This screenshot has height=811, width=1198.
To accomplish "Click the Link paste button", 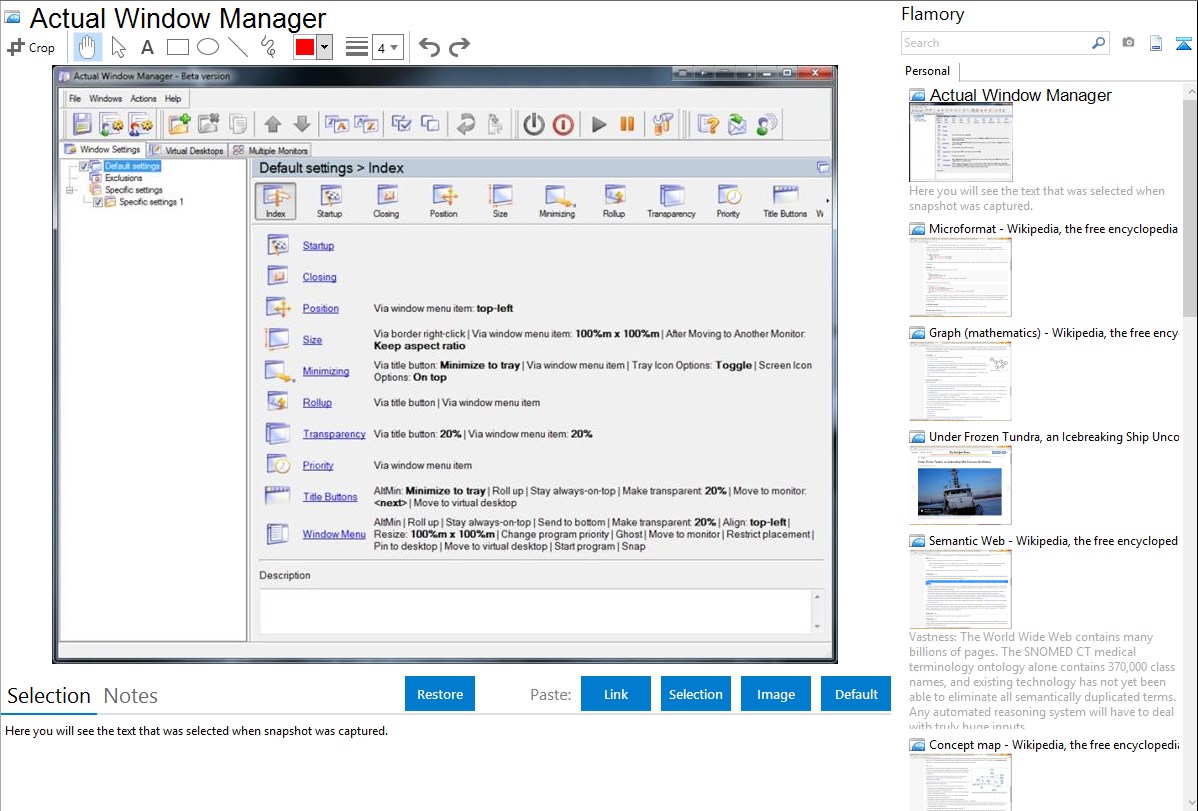I will coord(616,694).
